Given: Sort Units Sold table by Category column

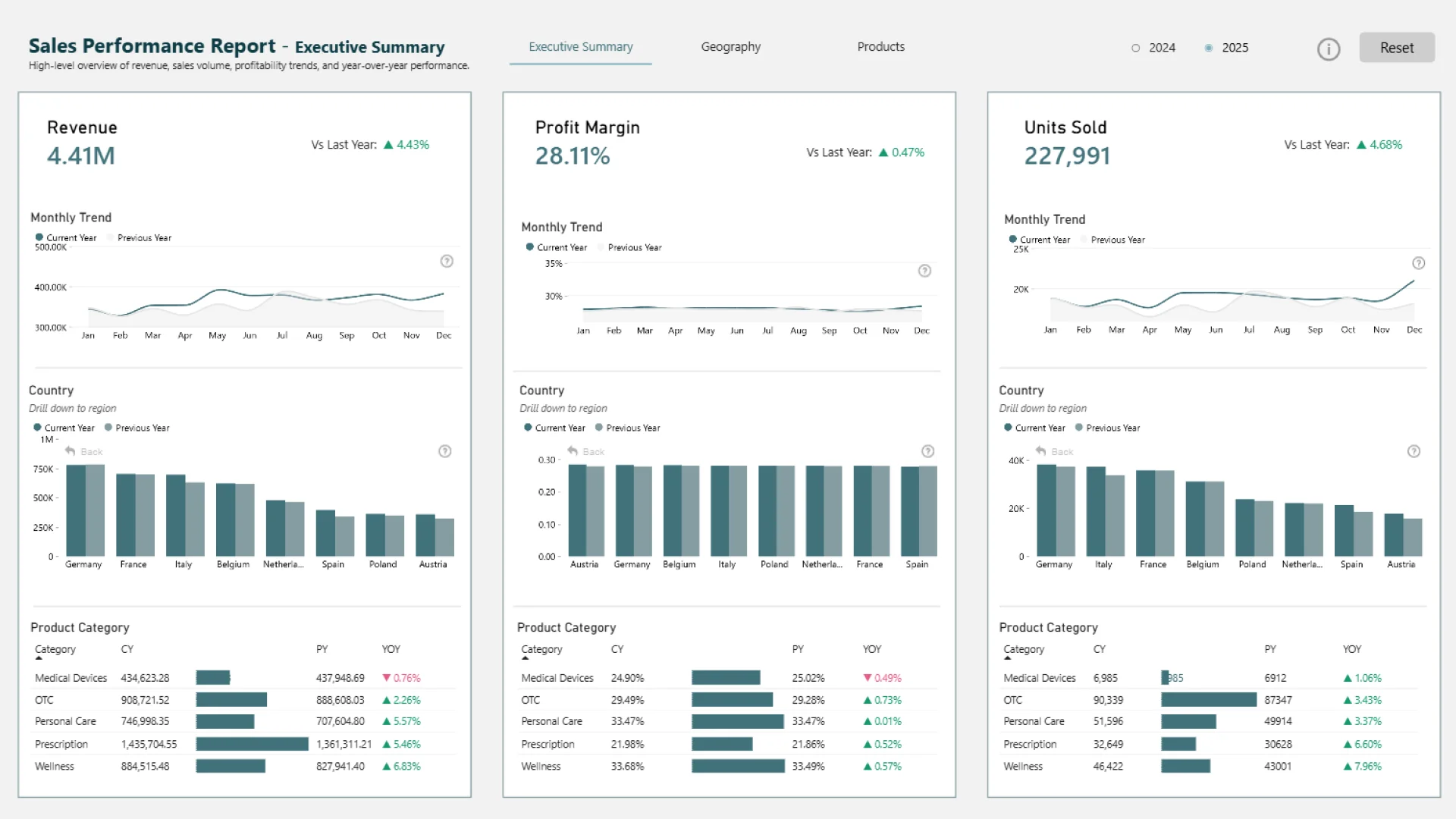Looking at the screenshot, I should tap(1023, 650).
